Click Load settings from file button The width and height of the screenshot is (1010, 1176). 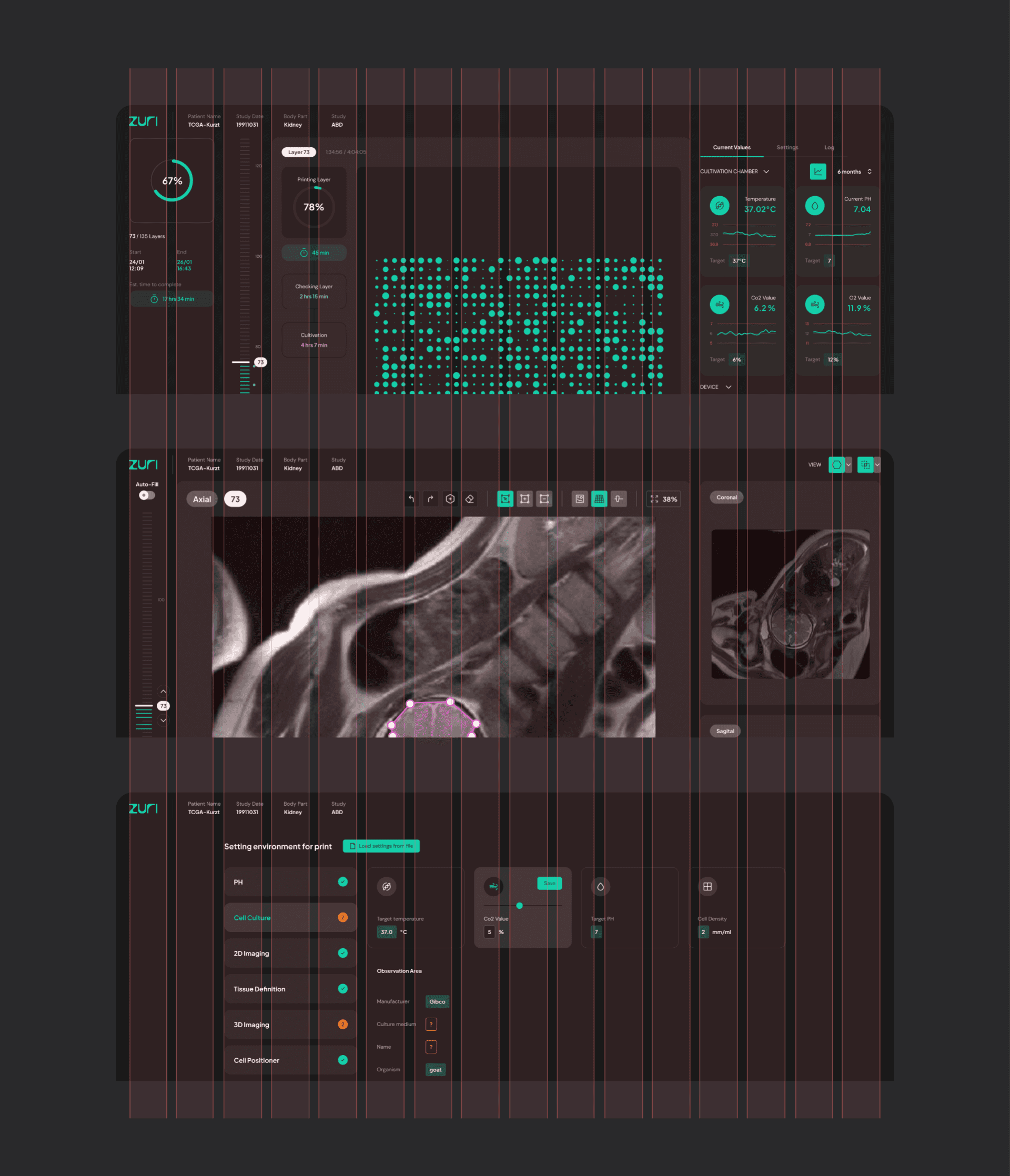[381, 846]
